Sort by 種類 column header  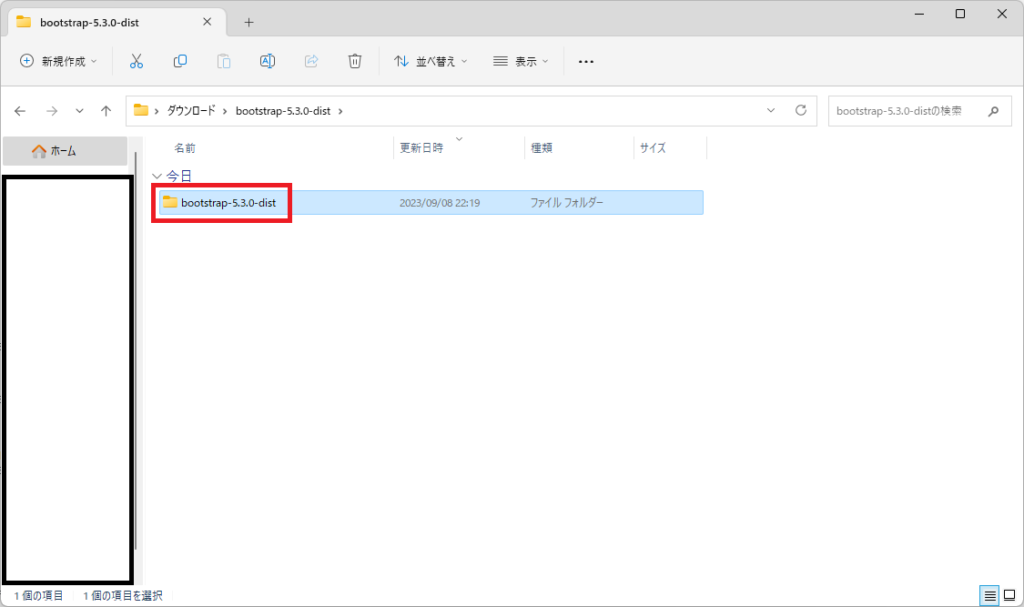541,148
